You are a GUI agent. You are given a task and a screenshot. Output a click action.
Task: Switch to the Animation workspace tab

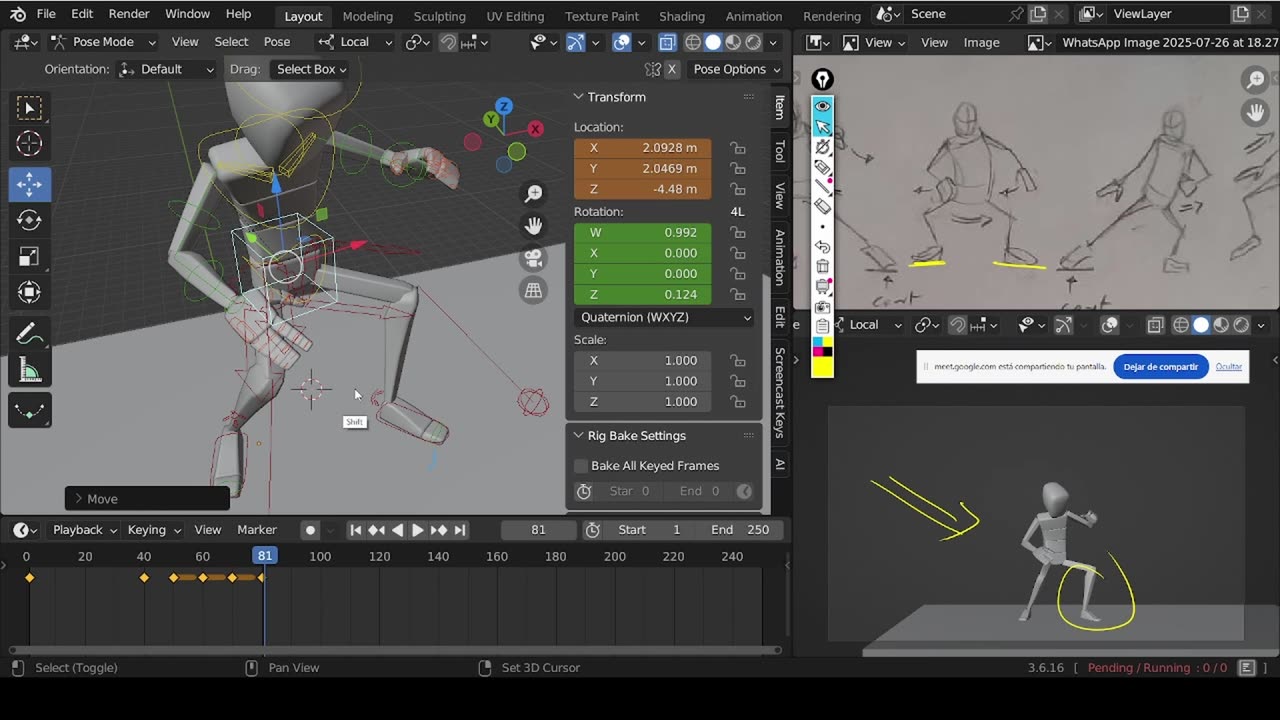[x=753, y=16]
